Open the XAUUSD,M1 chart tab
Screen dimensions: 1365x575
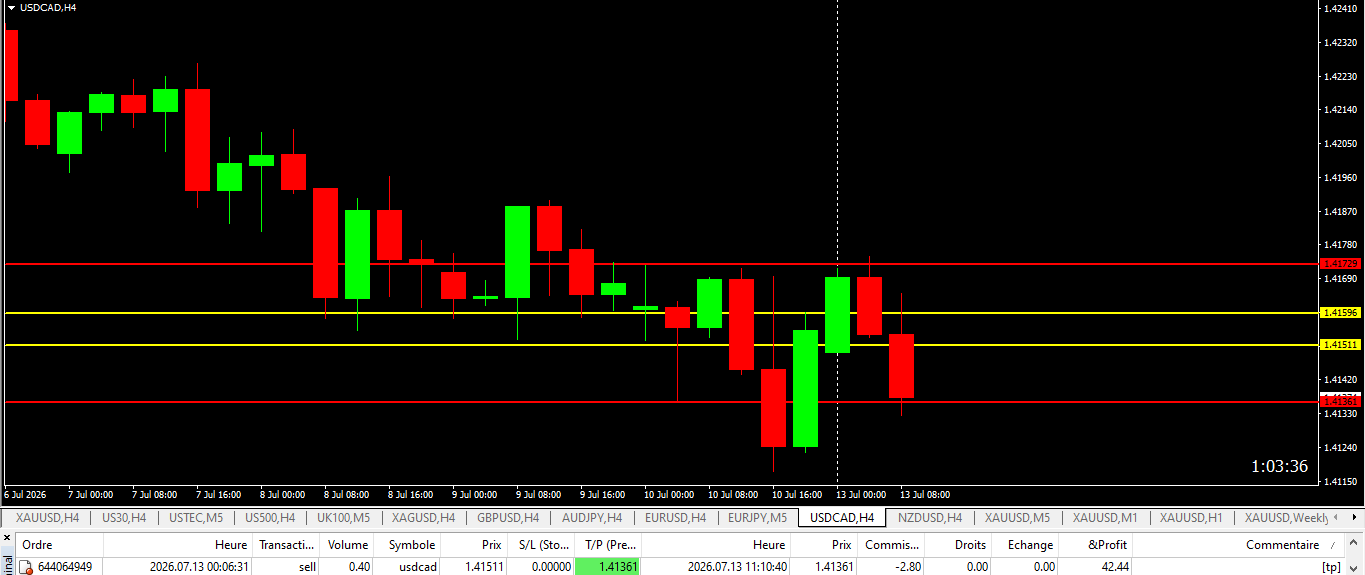click(x=1105, y=517)
